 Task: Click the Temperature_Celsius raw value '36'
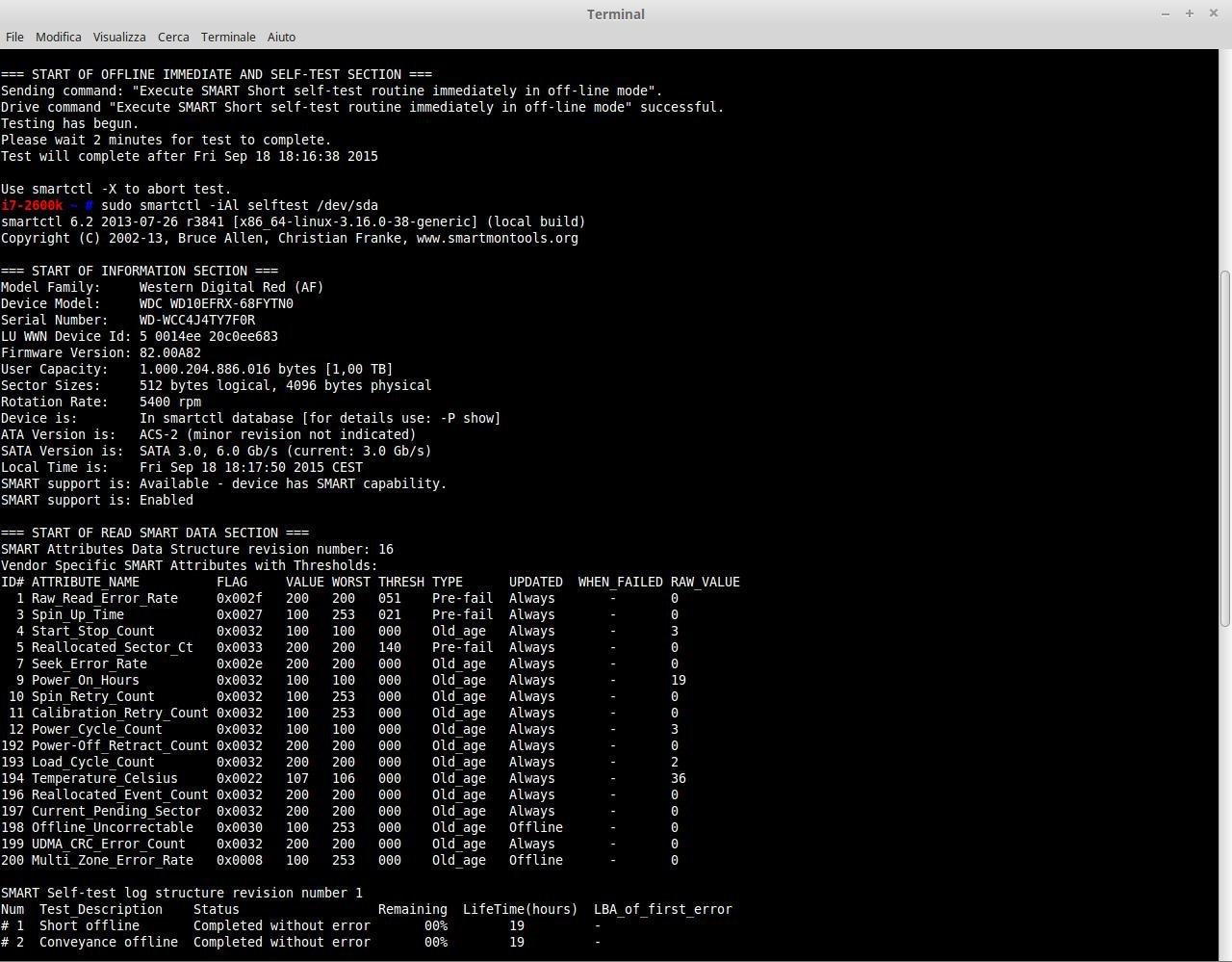coord(679,778)
